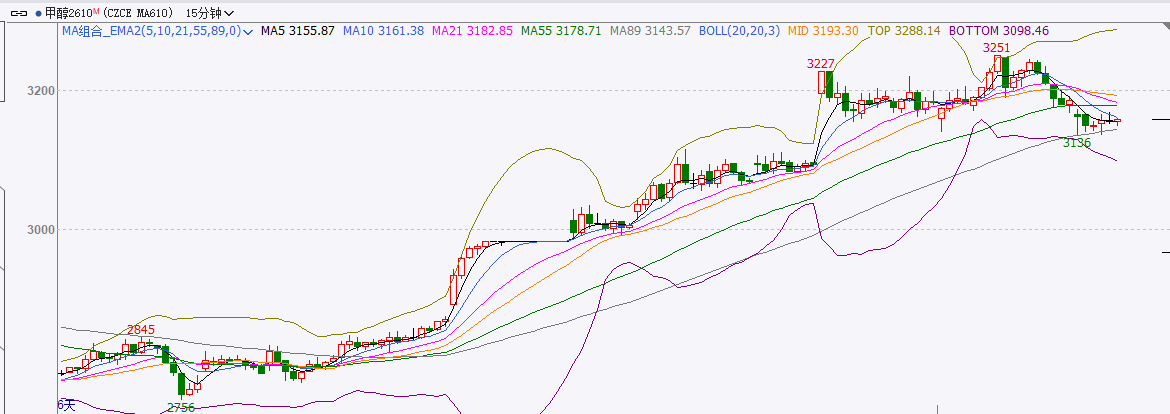This screenshot has width=1170, height=414.
Task: Open the 15分钟 timeframe dropdown
Action: (x=209, y=13)
